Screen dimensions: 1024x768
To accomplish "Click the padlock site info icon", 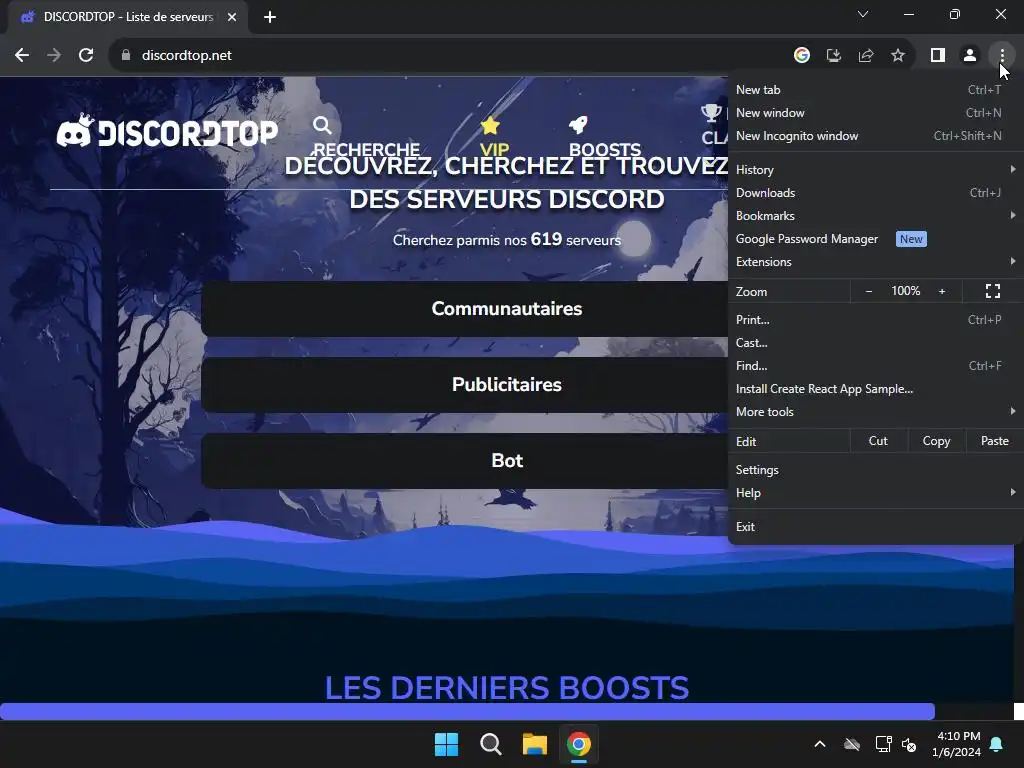I will pos(126,56).
